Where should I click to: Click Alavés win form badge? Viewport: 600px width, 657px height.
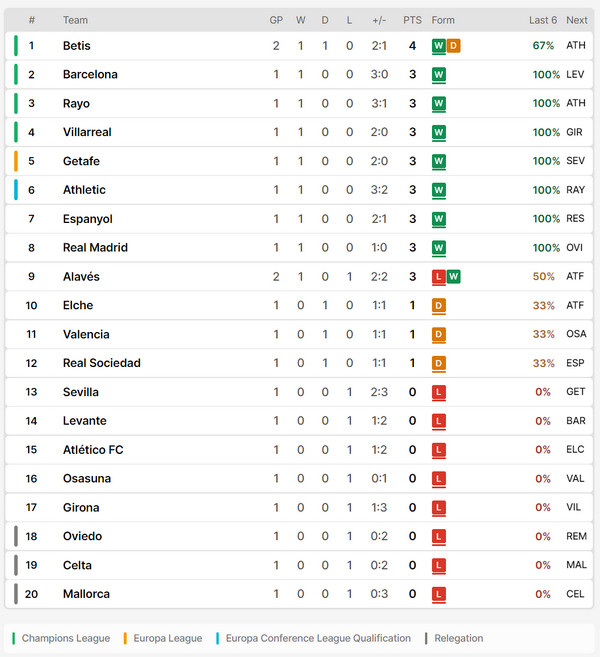(x=453, y=277)
